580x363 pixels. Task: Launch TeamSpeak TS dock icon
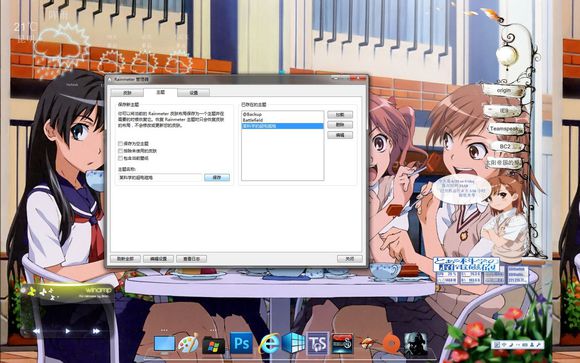coord(318,343)
